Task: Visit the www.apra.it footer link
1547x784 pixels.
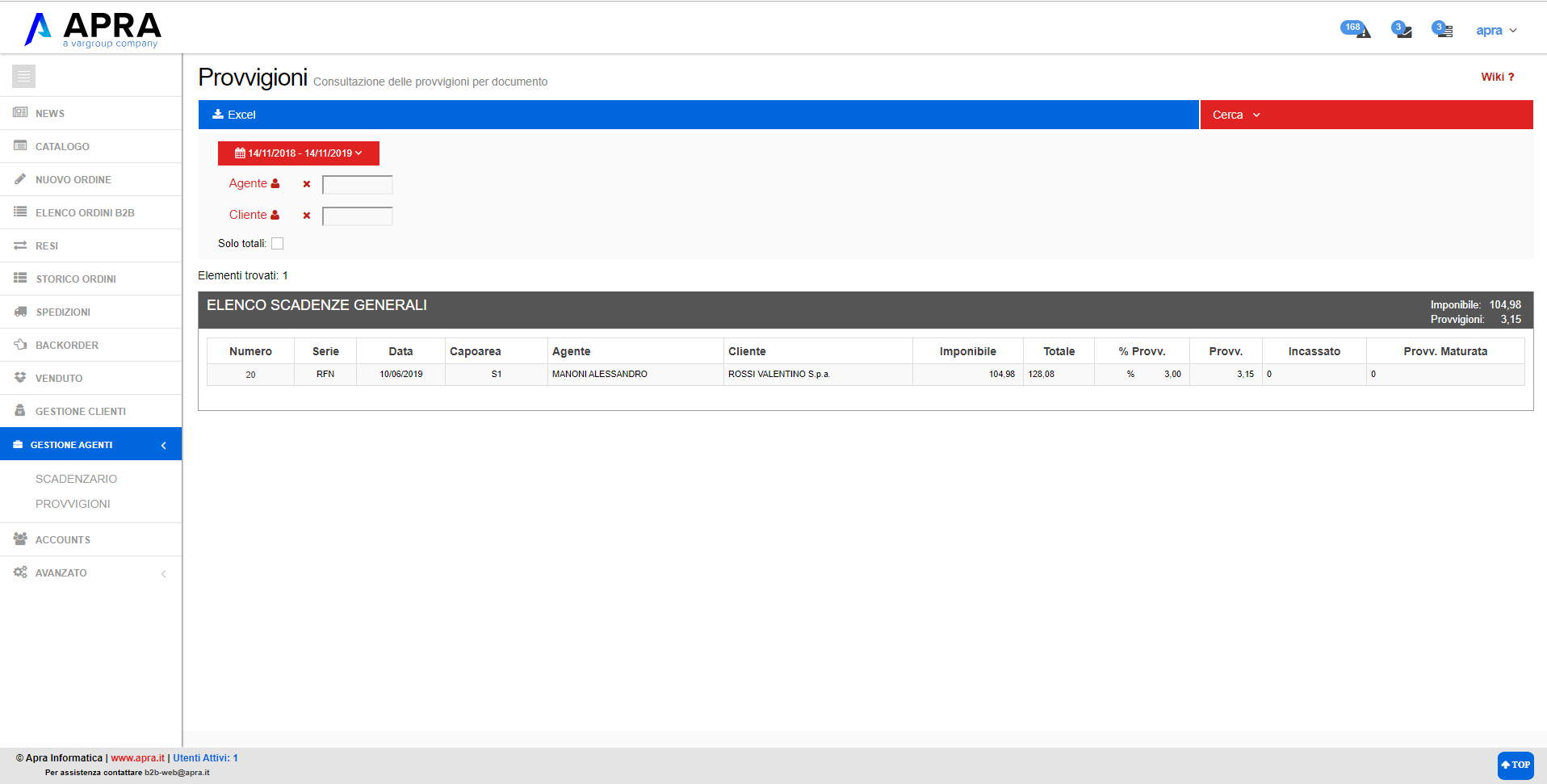Action: (x=137, y=758)
